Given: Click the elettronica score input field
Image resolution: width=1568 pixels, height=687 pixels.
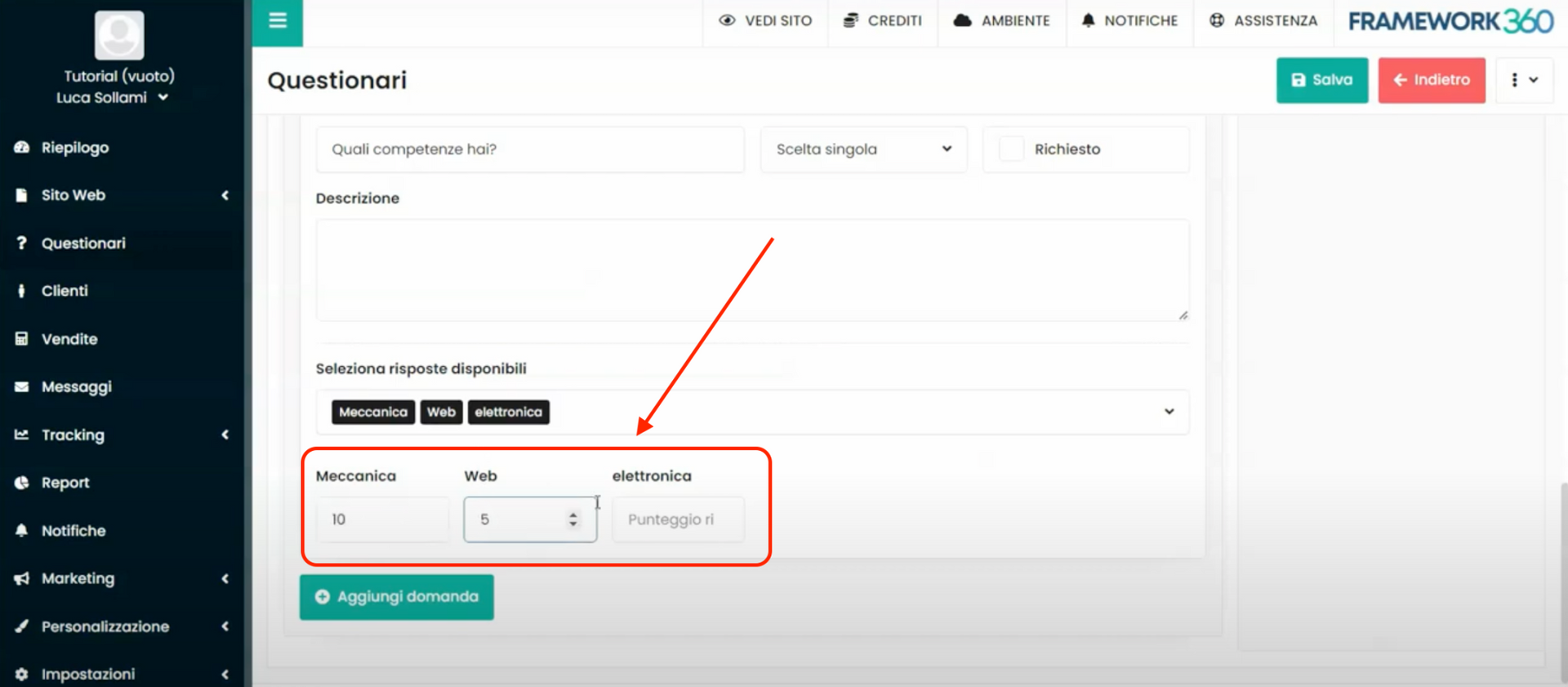Looking at the screenshot, I should click(x=677, y=520).
